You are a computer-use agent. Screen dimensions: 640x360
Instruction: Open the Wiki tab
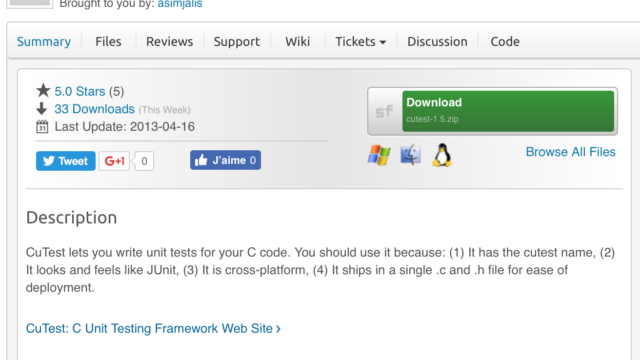pyautogui.click(x=298, y=42)
